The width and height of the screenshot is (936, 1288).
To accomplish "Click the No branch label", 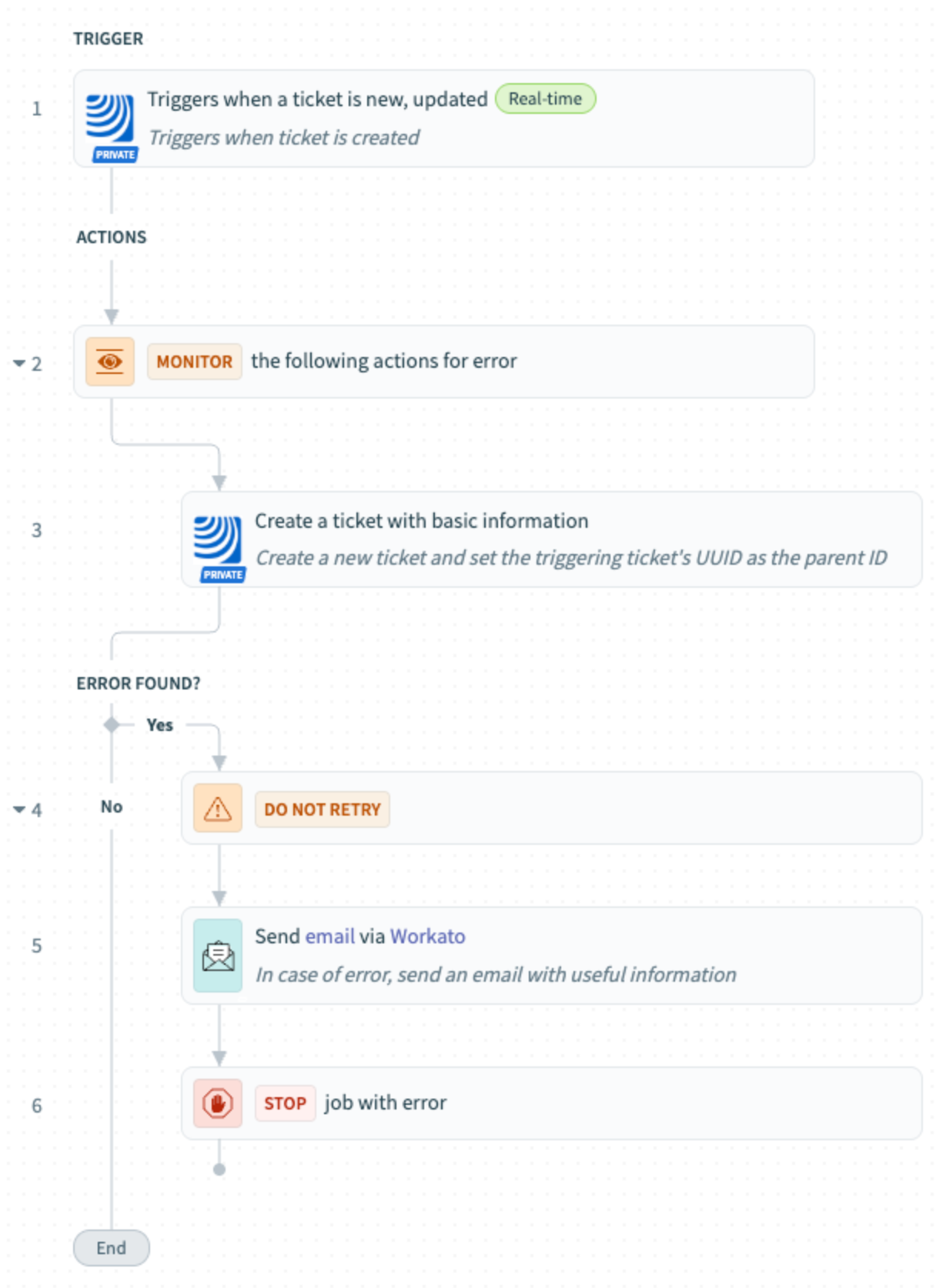I will point(112,806).
